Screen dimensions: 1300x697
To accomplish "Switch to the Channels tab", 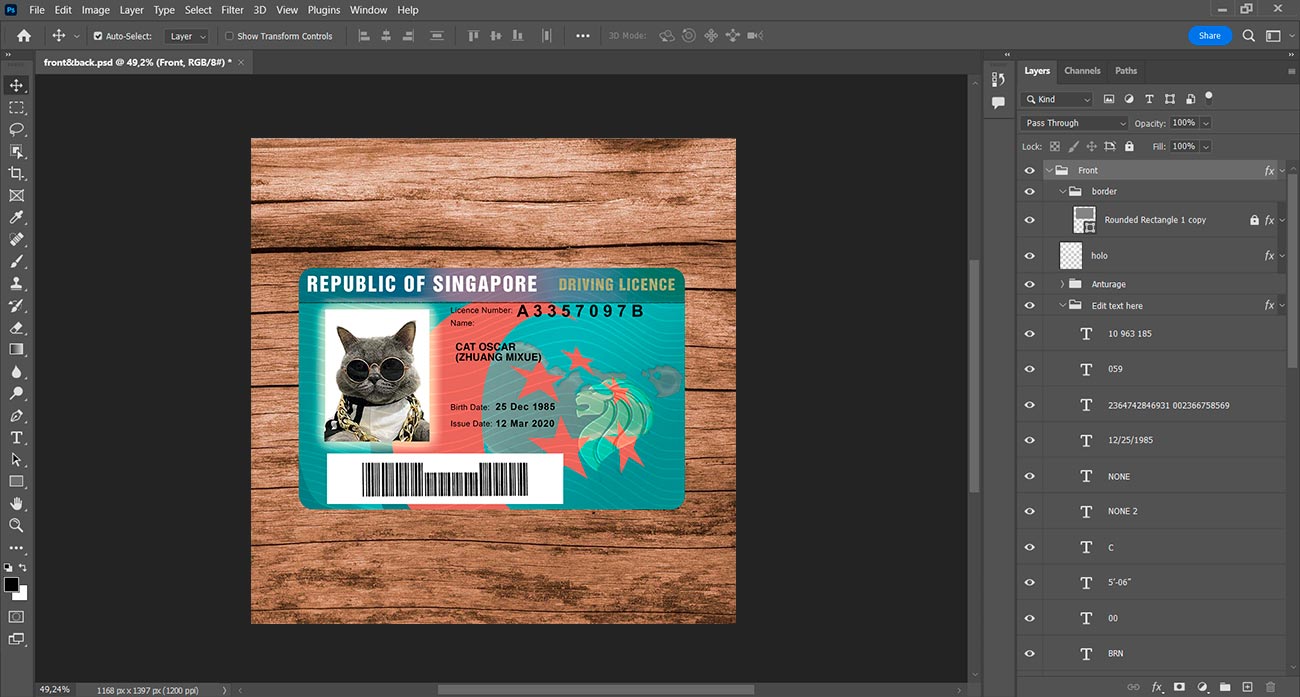I will 1082,71.
